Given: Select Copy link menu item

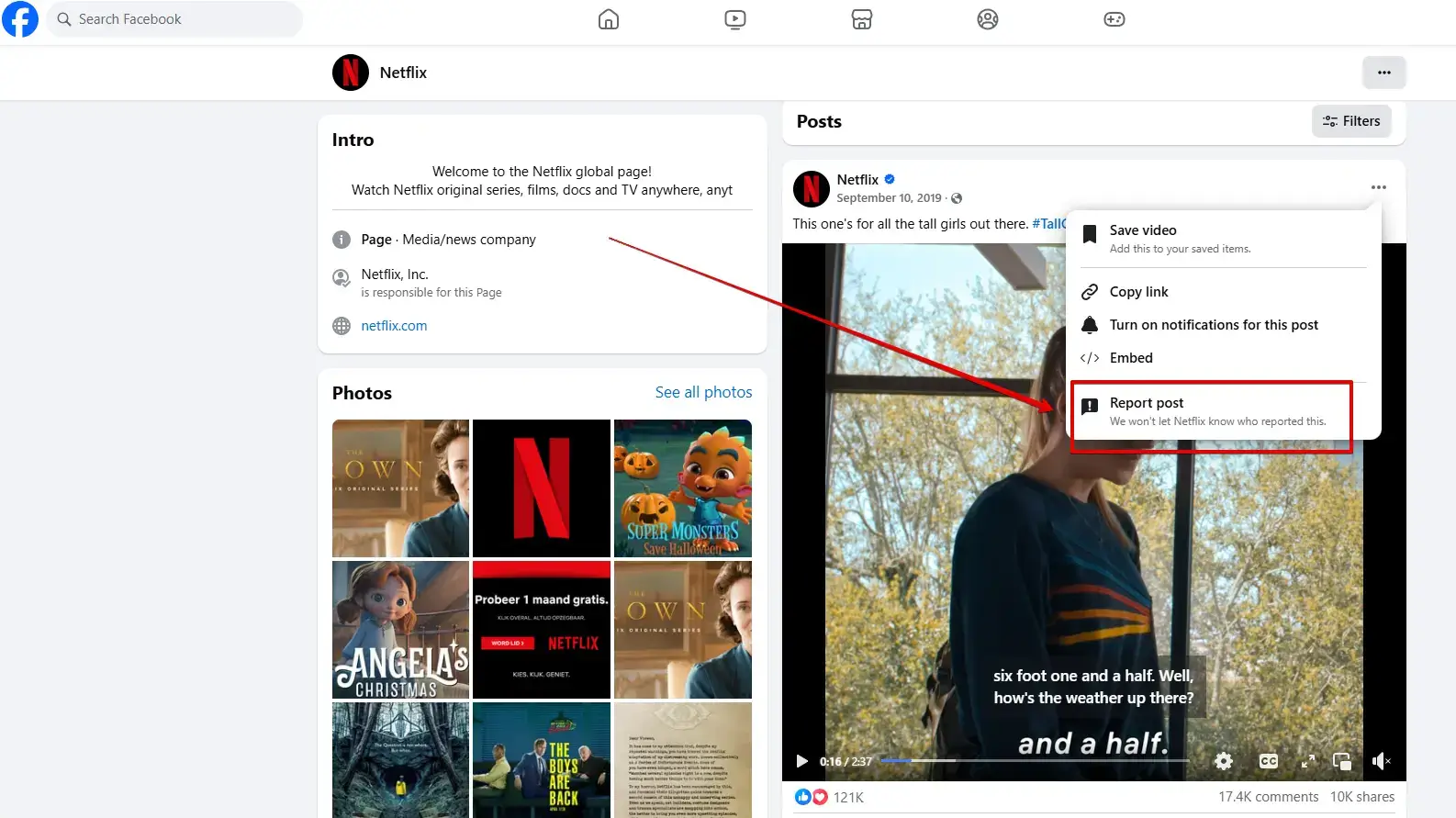Looking at the screenshot, I should click(x=1221, y=292).
